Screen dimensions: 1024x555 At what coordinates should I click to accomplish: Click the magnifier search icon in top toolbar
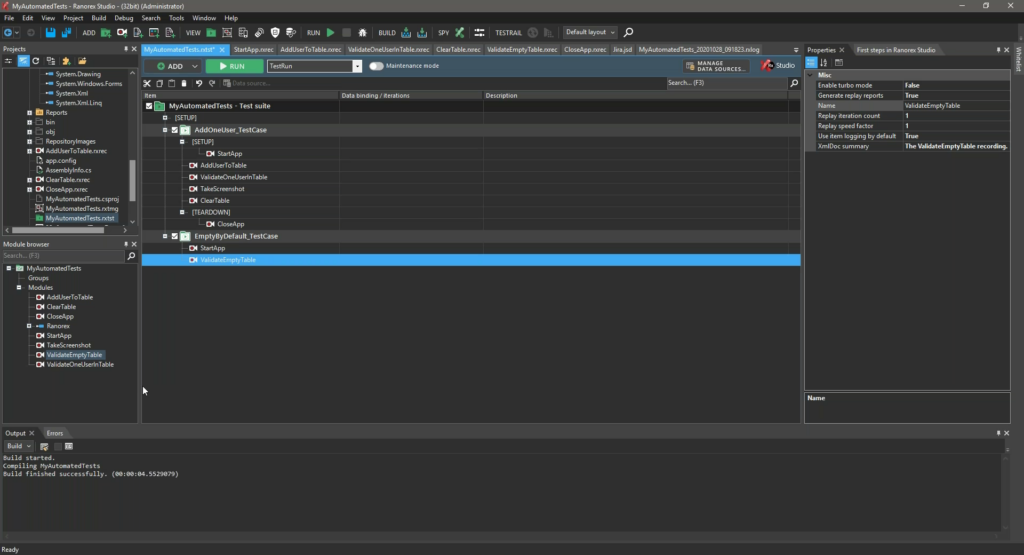628,32
